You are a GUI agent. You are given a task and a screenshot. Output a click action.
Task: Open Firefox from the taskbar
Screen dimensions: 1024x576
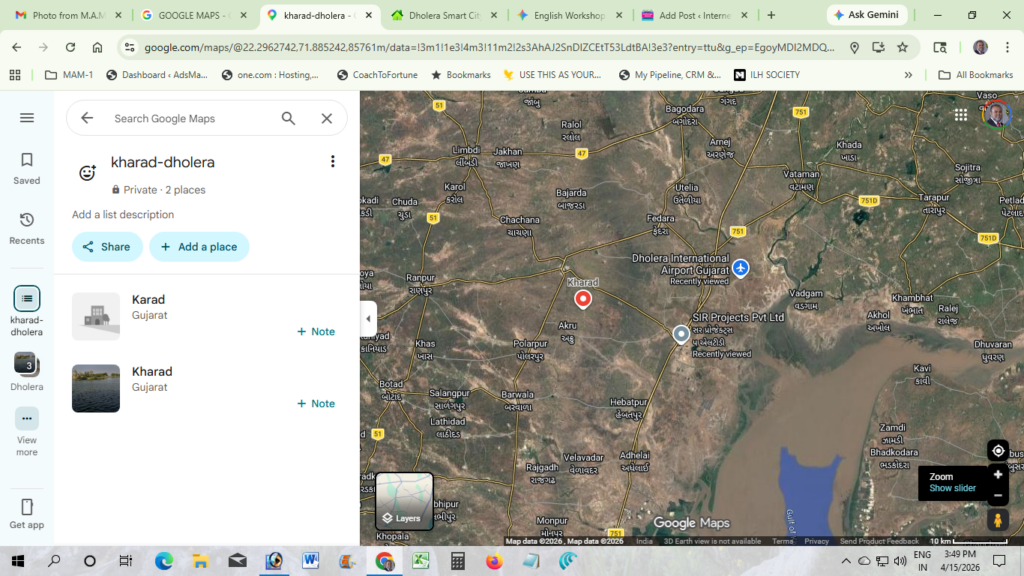pos(494,561)
